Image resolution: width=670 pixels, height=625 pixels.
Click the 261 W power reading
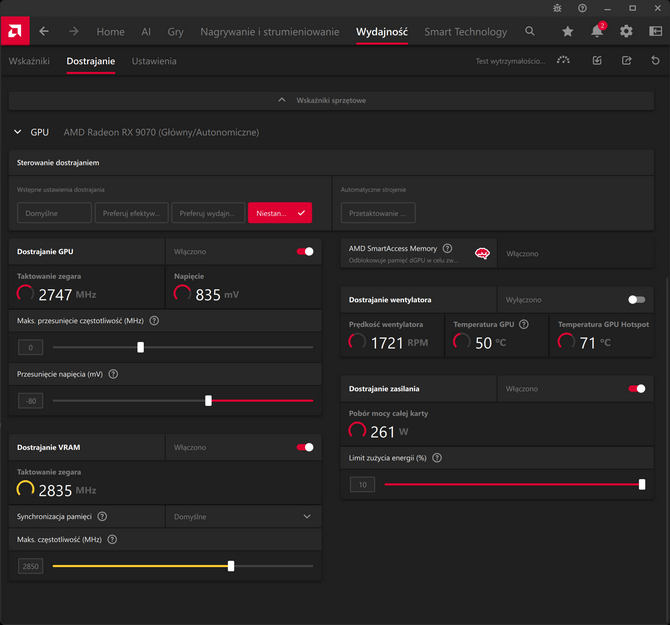[x=389, y=432]
